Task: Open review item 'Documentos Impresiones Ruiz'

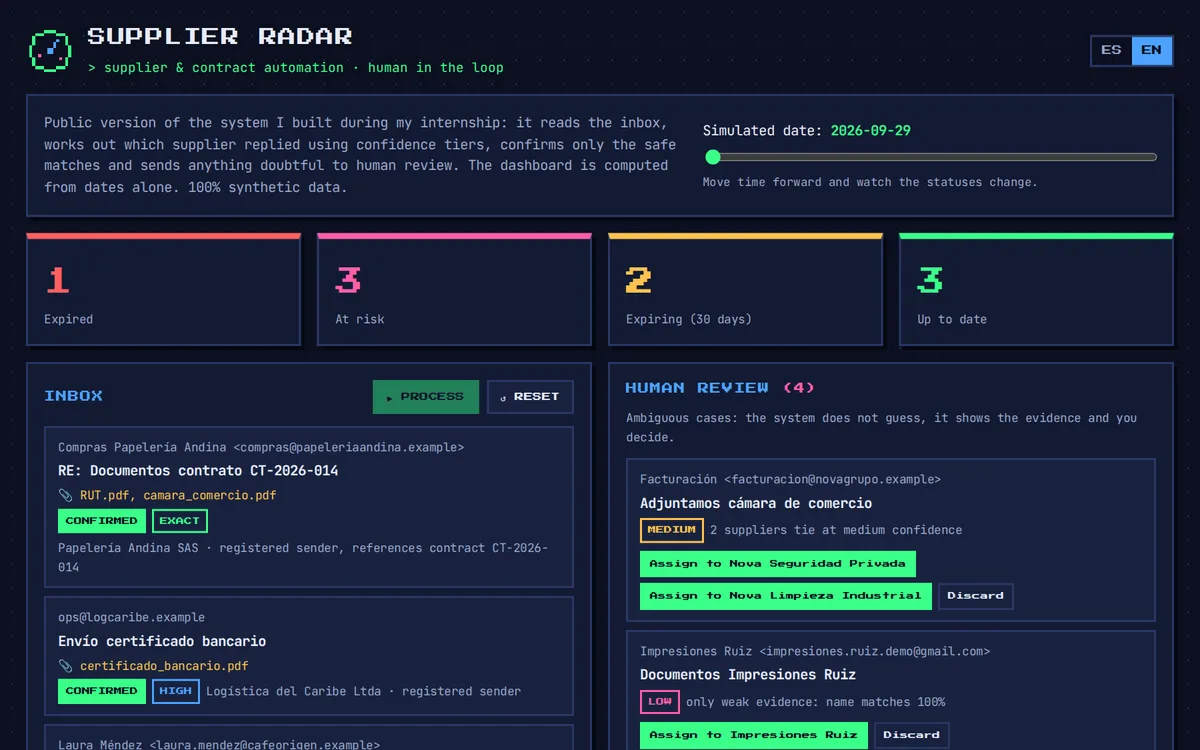Action: [x=748, y=675]
